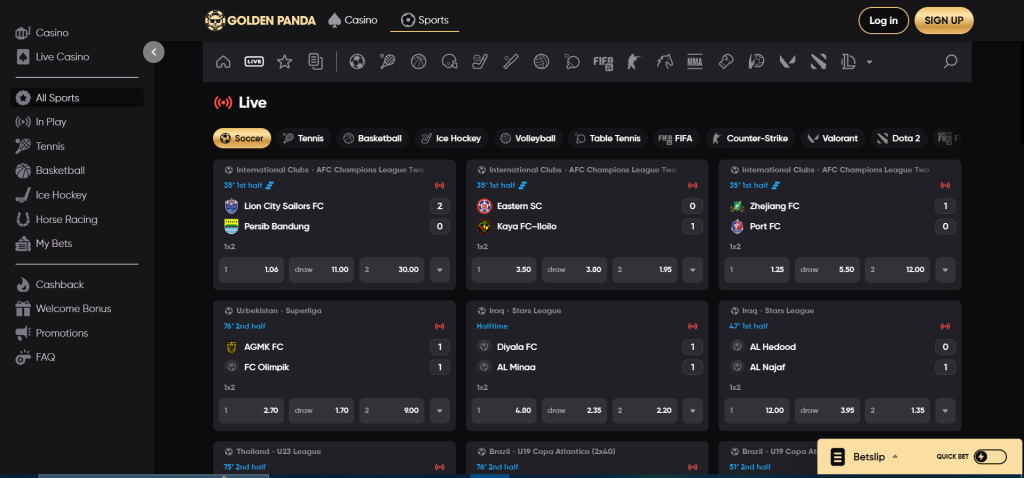Click the Log in button
This screenshot has height=478, width=1024.
coord(883,20)
